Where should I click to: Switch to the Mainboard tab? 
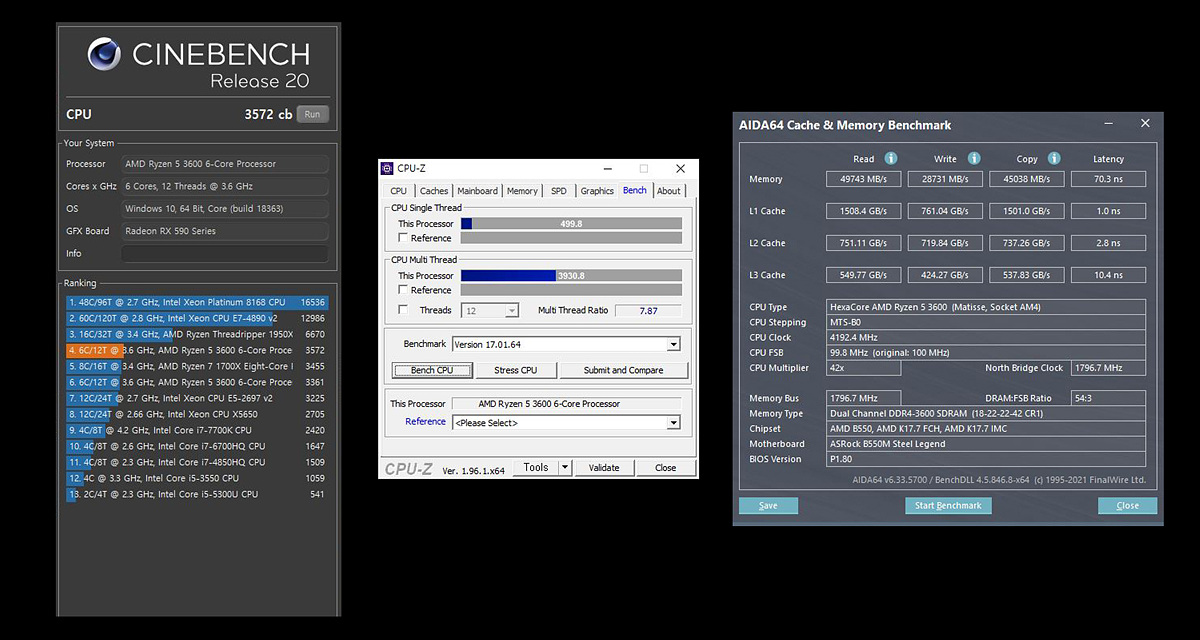477,191
